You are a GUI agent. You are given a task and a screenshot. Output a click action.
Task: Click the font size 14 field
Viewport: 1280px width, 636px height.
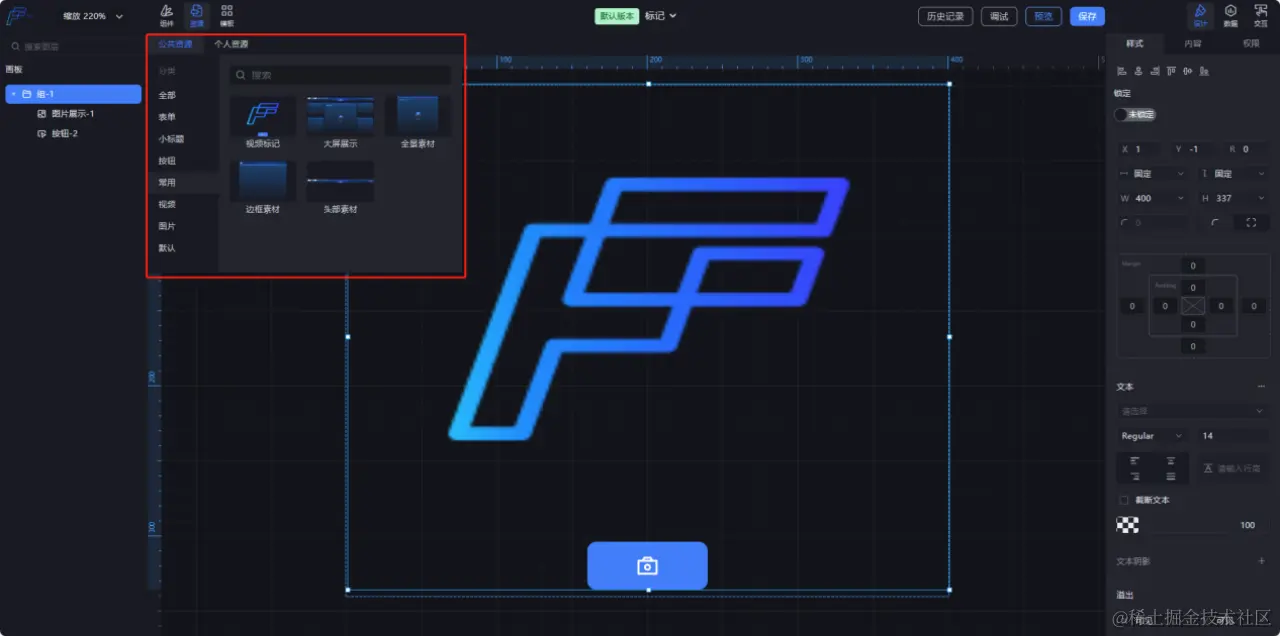tap(1233, 436)
